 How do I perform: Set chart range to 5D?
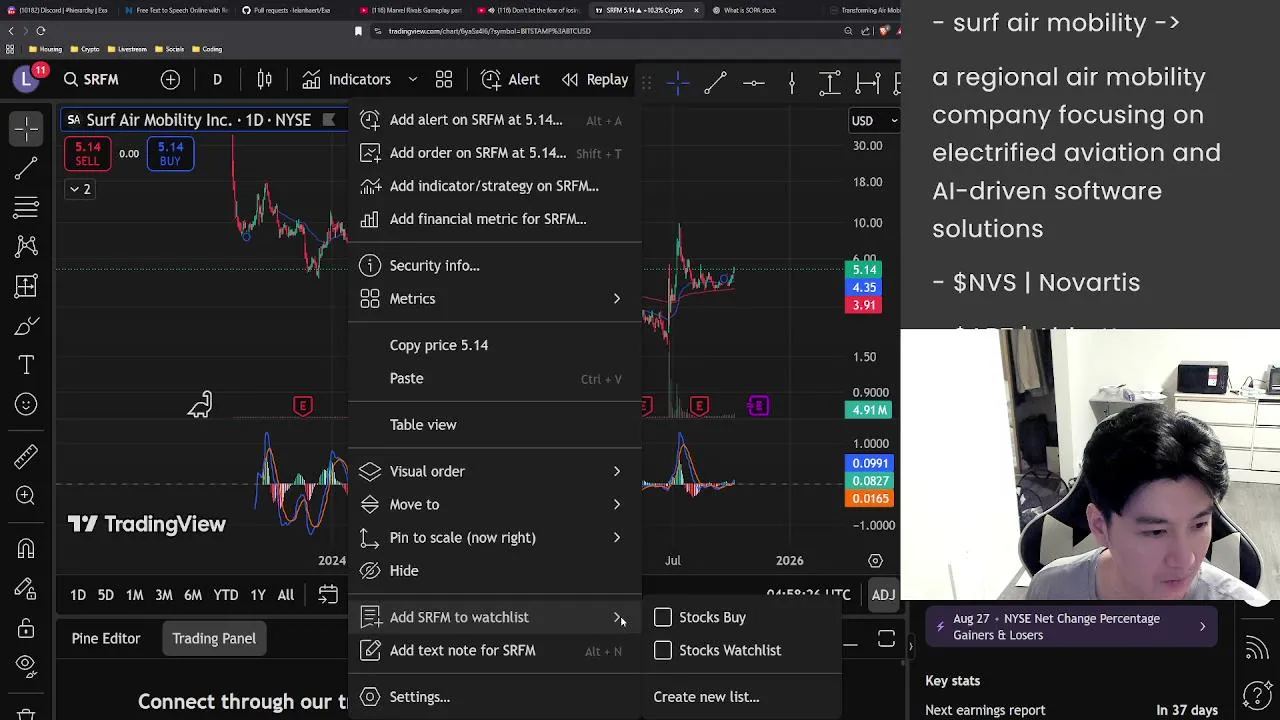coord(105,595)
